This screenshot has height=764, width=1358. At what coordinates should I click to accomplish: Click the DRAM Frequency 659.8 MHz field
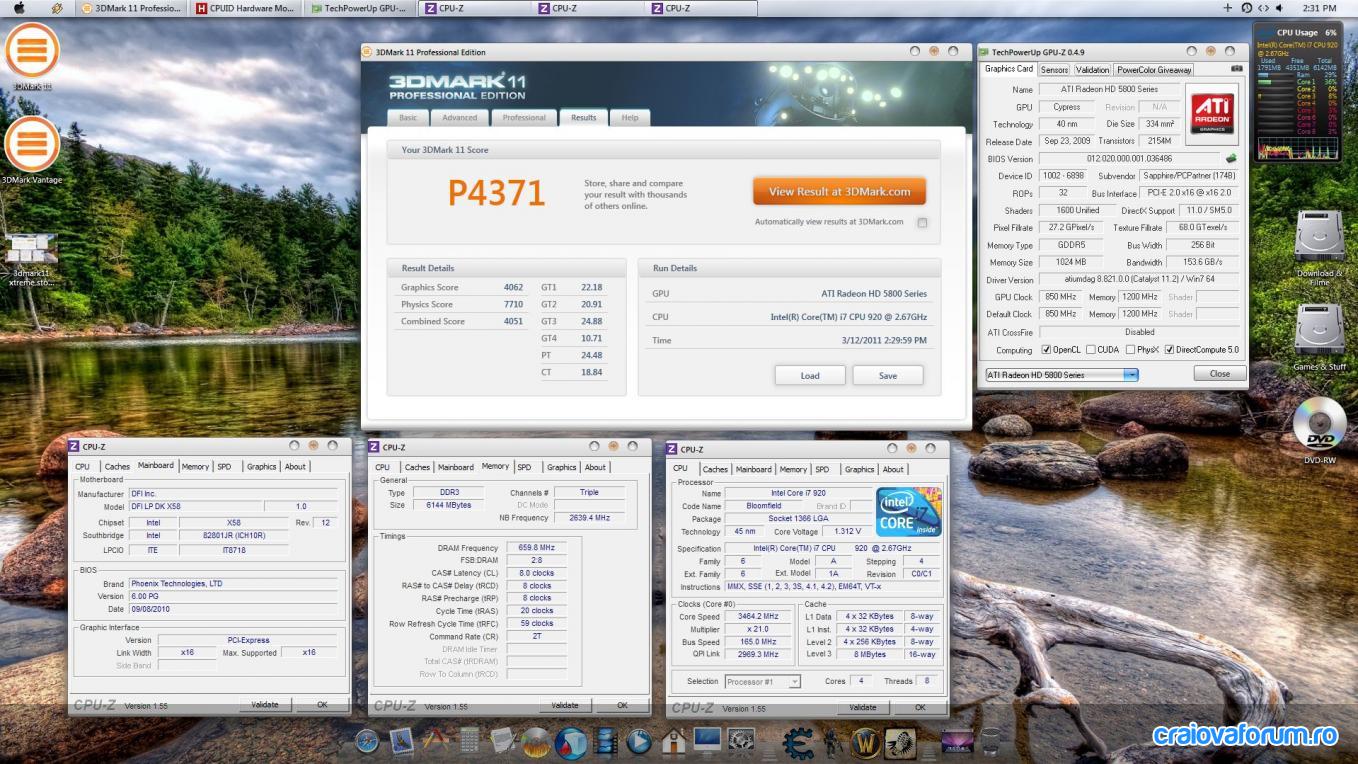pos(536,548)
